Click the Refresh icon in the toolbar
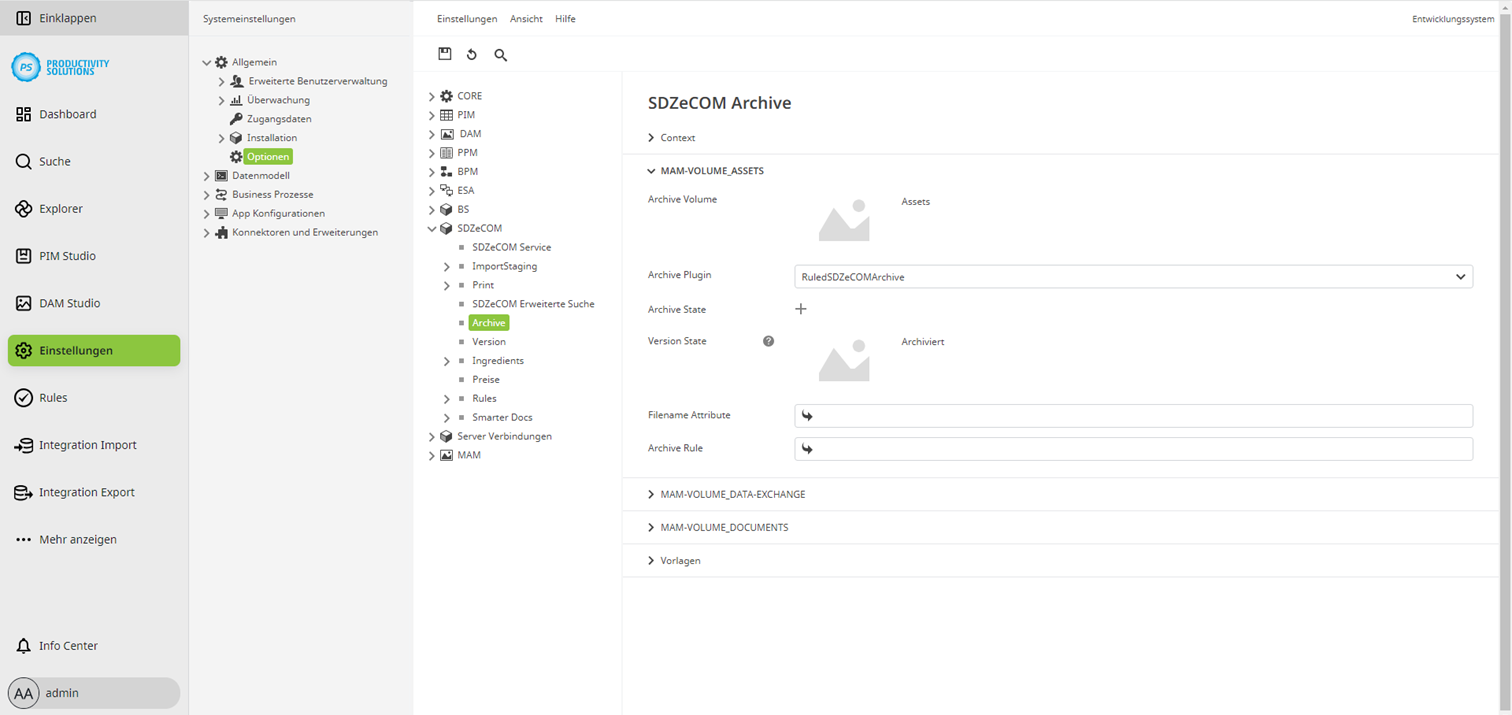Viewport: 1512px width, 715px height. 471,54
